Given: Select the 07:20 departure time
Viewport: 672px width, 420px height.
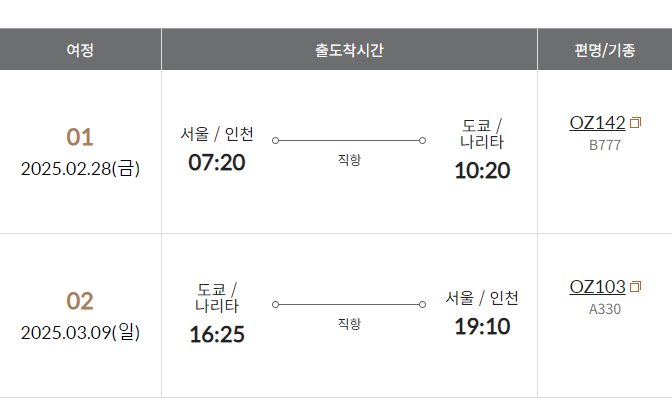Looking at the screenshot, I should pos(216,162).
